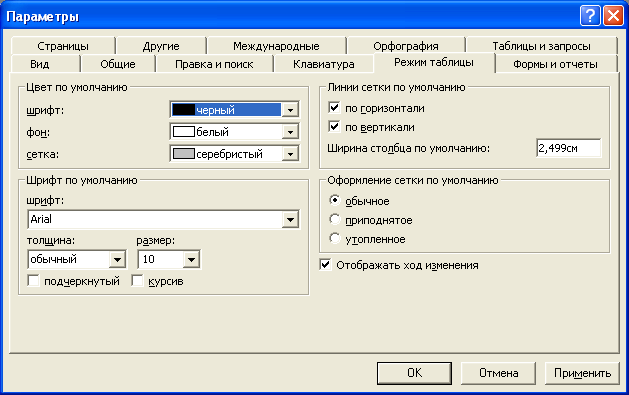Select the приподнятое radio option

(x=335, y=219)
